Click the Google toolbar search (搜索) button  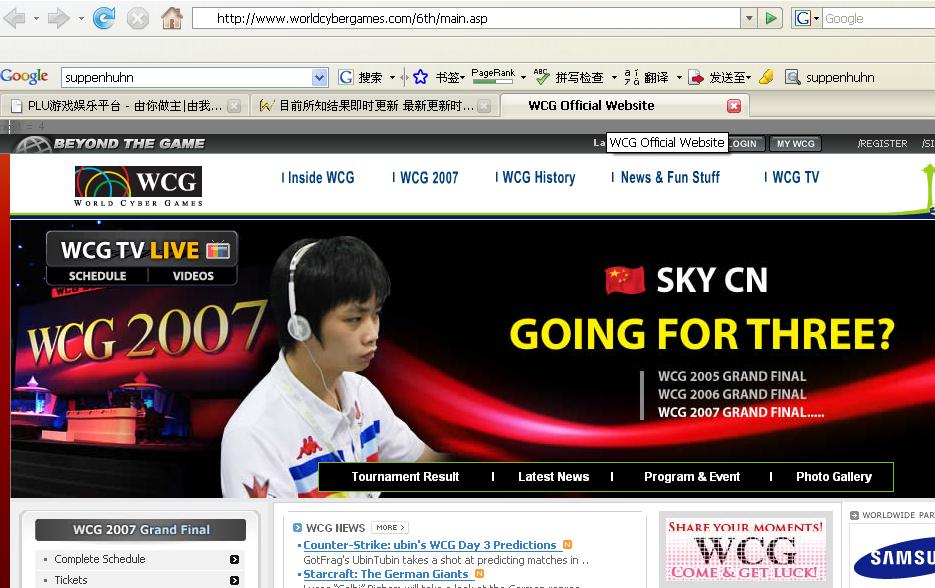click(x=360, y=77)
